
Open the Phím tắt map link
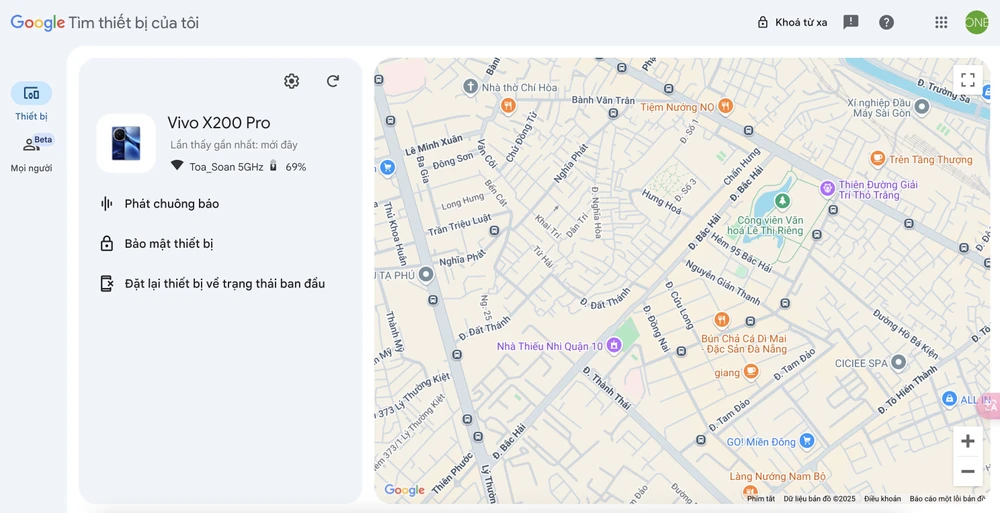(x=761, y=498)
